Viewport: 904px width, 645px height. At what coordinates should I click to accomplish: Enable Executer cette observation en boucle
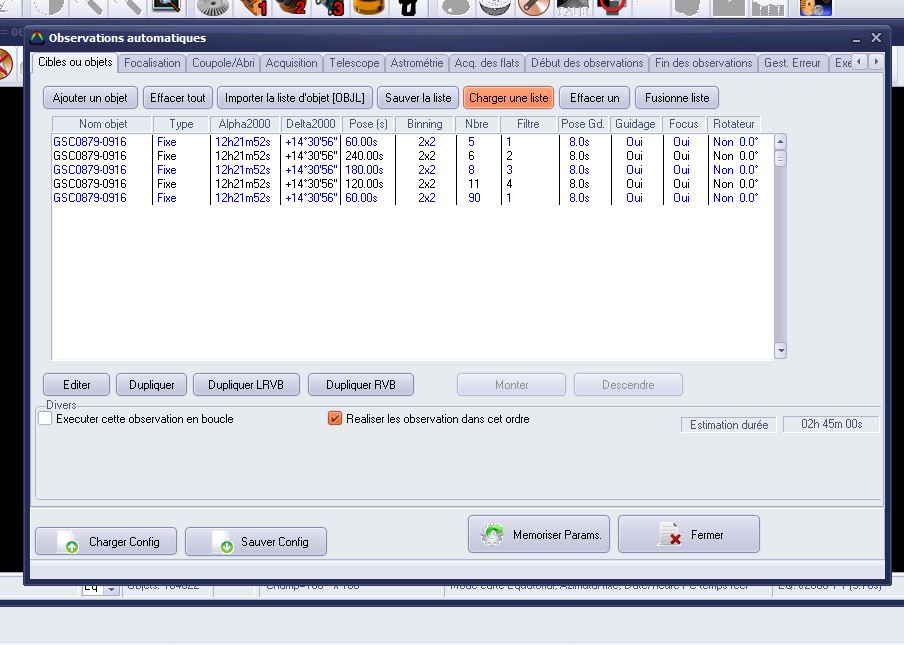(x=45, y=419)
